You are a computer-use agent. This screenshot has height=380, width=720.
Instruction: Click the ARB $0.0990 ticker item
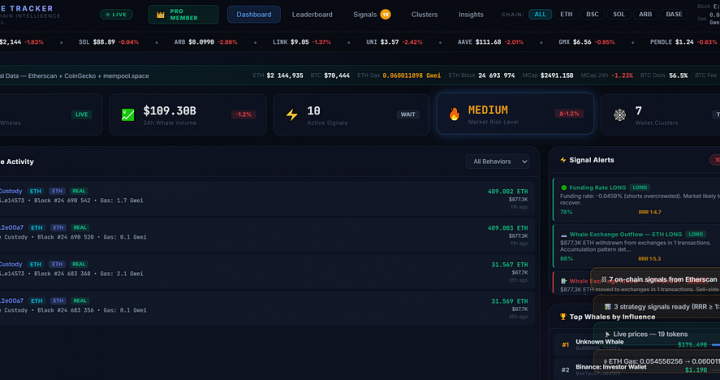pos(206,42)
